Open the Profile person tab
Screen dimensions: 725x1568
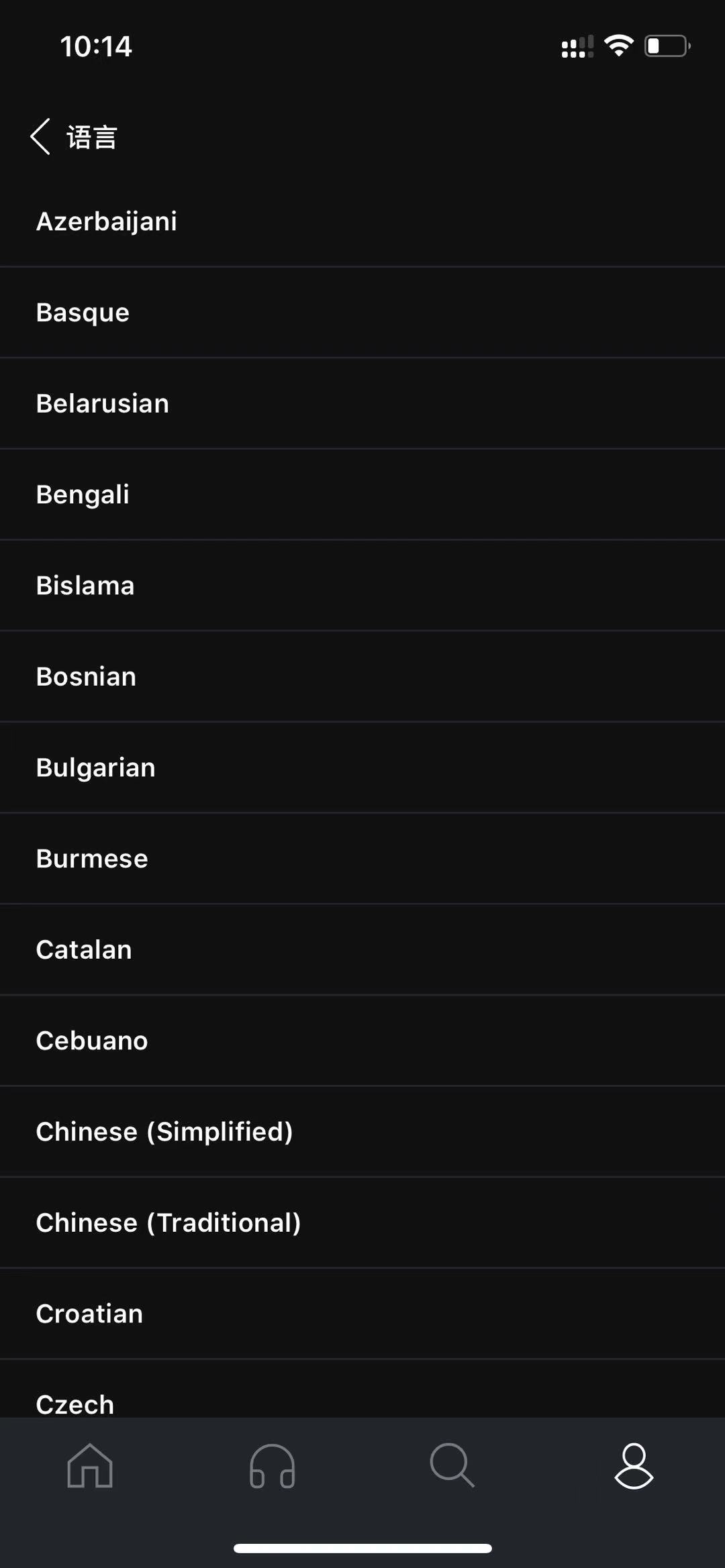(x=634, y=1466)
